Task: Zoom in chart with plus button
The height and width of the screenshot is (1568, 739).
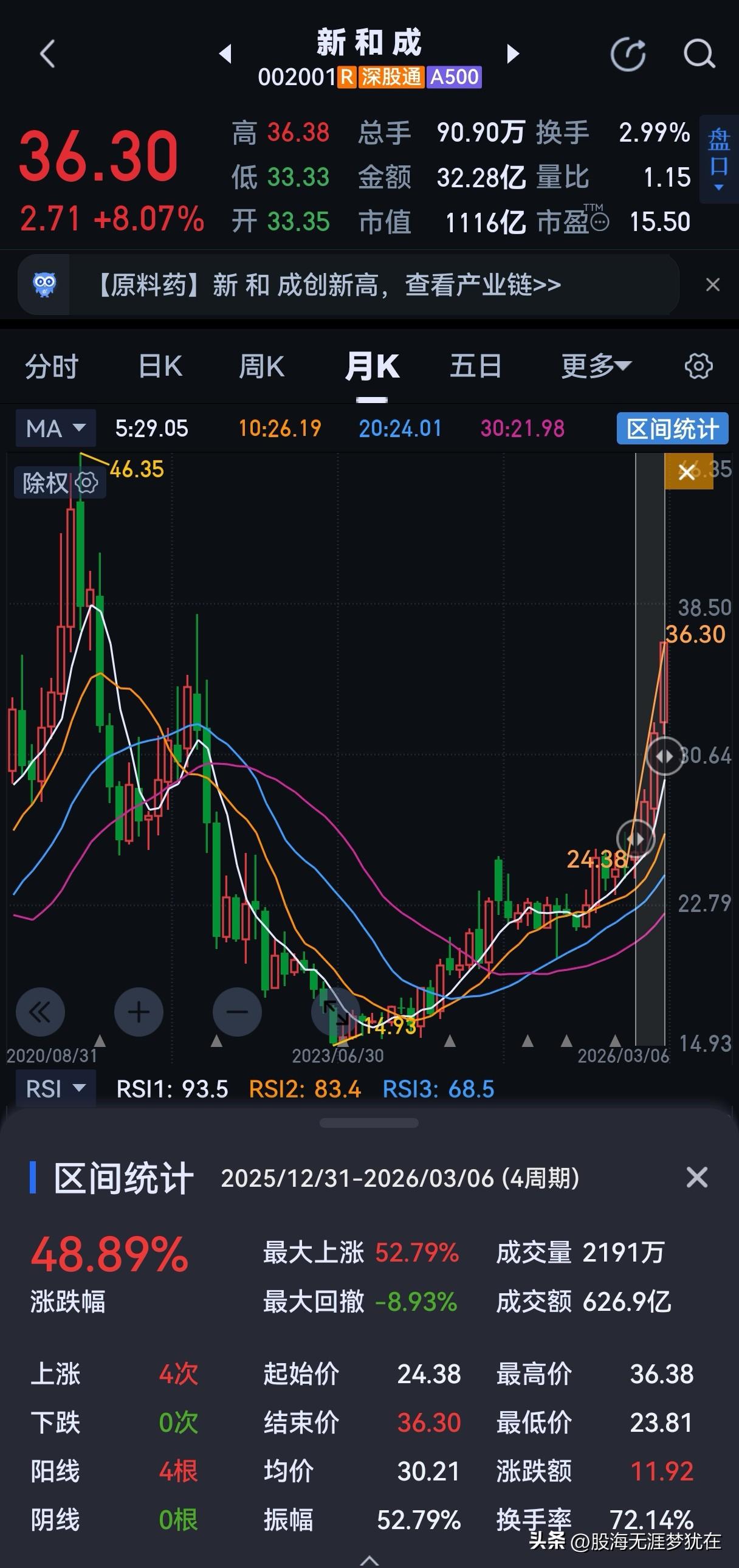Action: point(139,1012)
